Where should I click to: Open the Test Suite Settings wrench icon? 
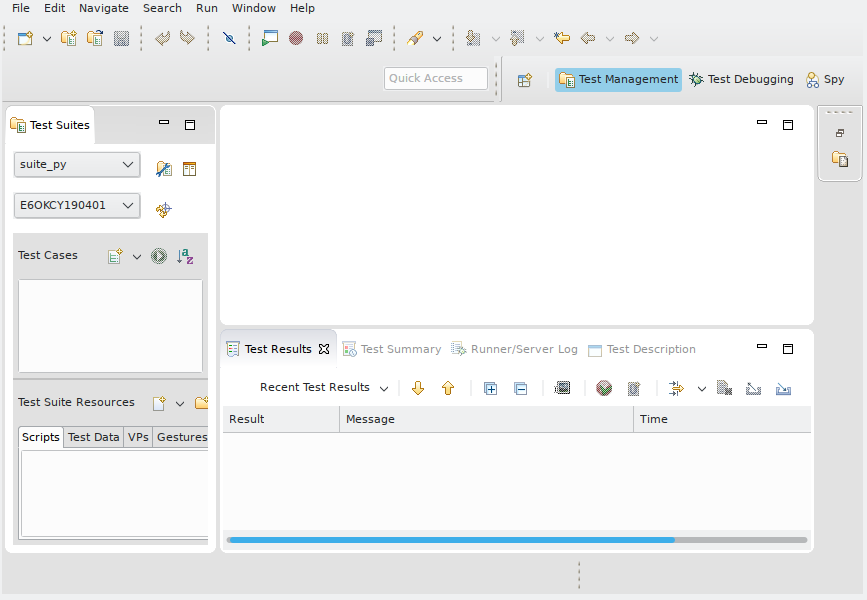[164, 168]
